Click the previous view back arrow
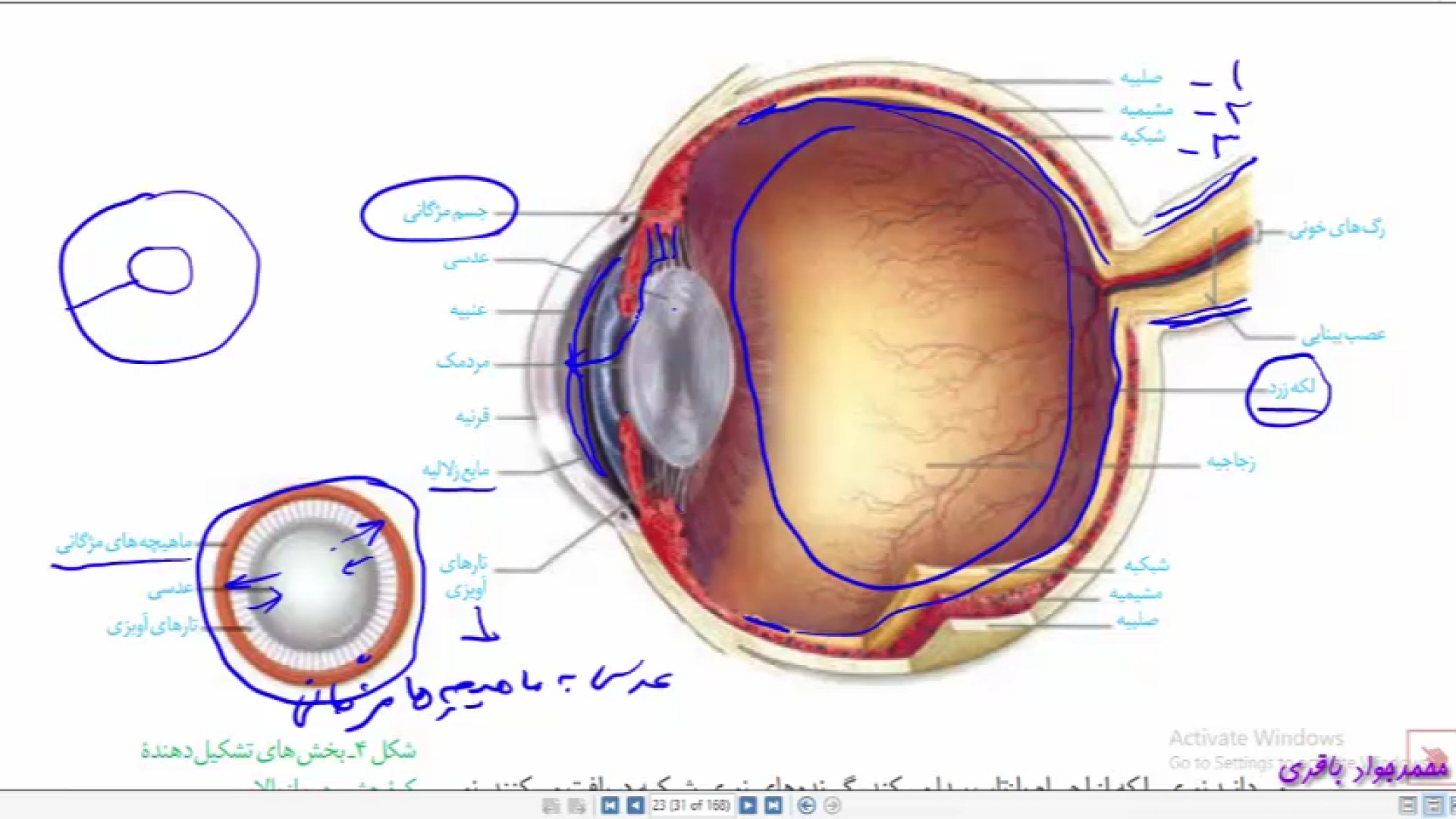 pos(807,805)
